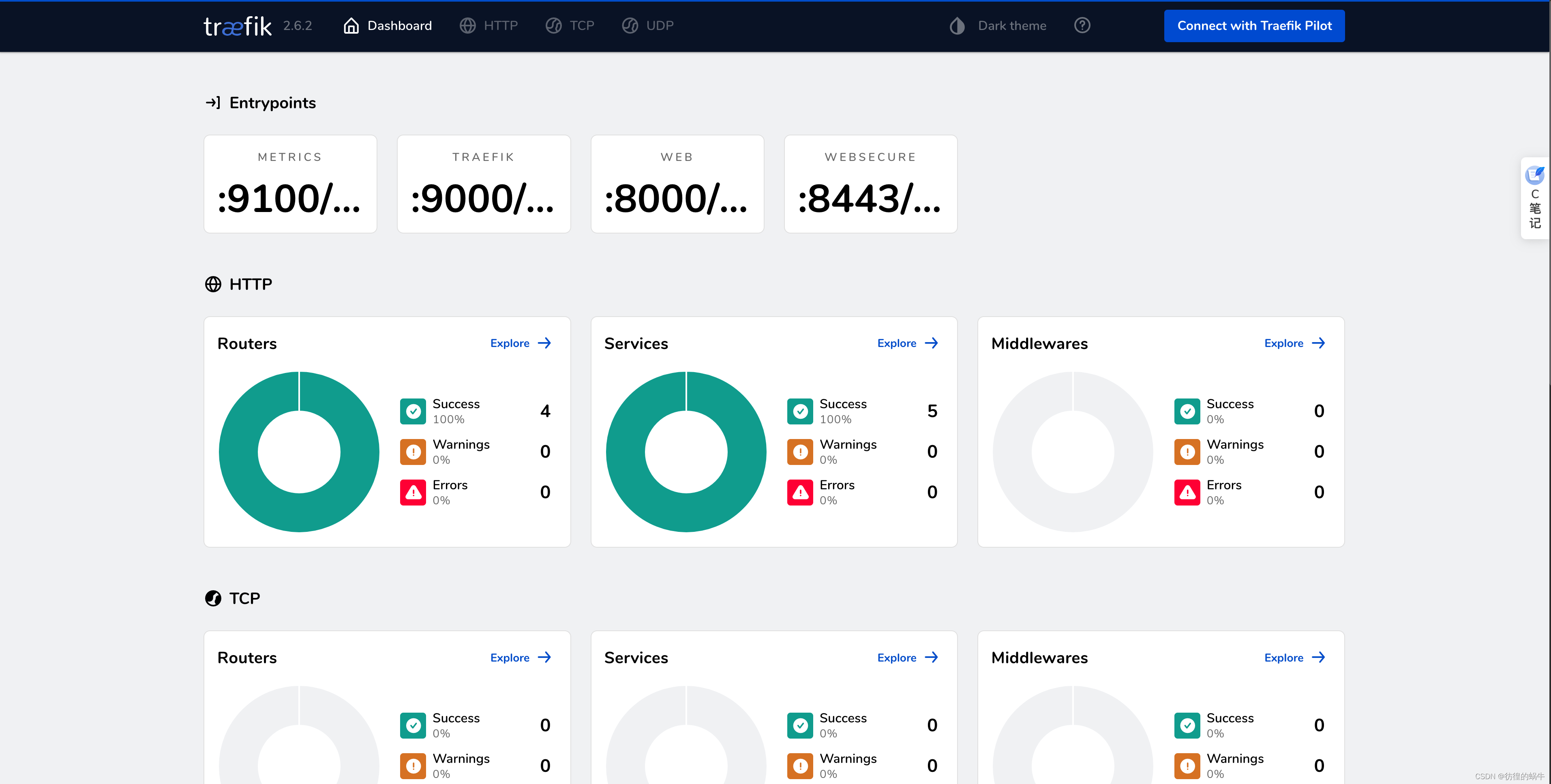Click the TCP section heading icon

213,598
